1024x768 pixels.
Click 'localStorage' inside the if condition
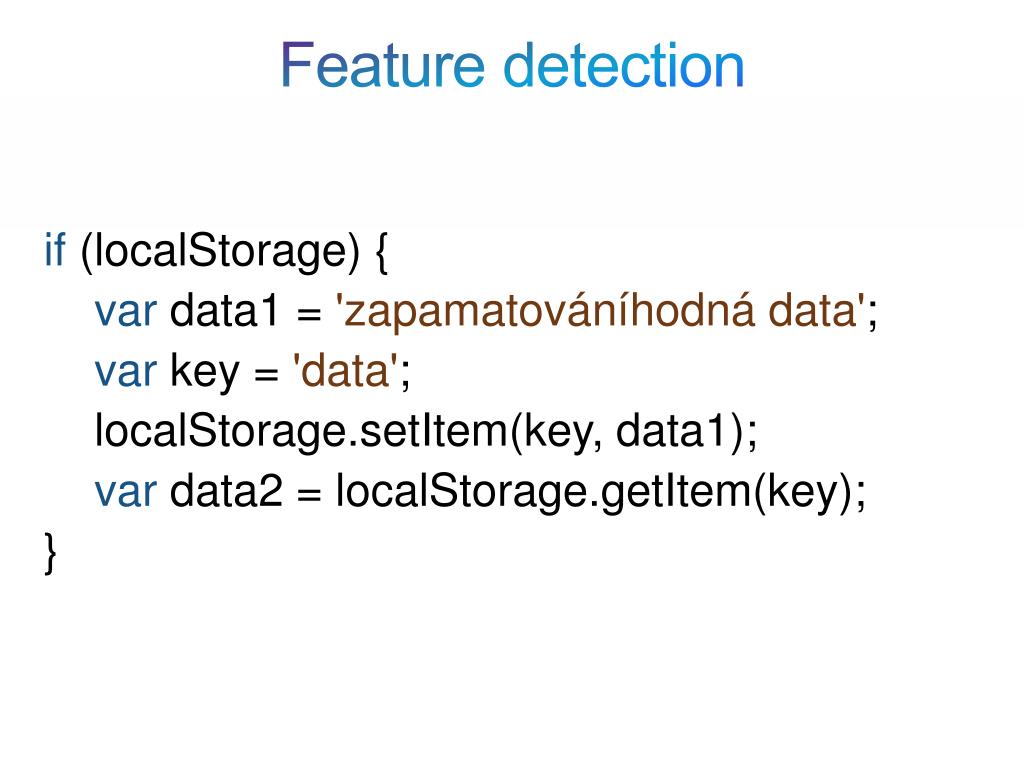[220, 251]
